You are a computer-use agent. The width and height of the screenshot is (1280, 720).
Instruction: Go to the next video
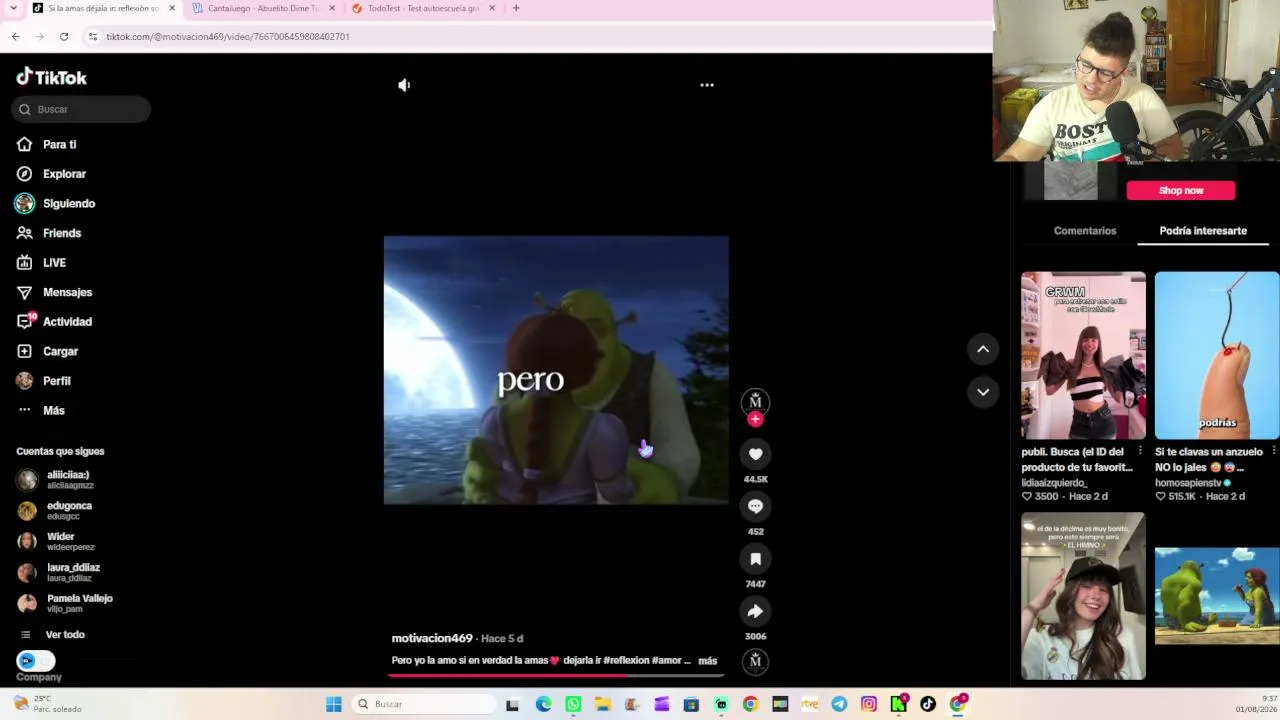[983, 392]
